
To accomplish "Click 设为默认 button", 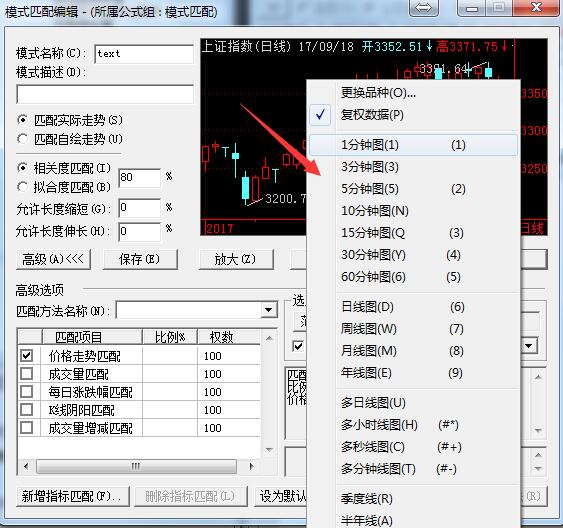I will (280, 496).
